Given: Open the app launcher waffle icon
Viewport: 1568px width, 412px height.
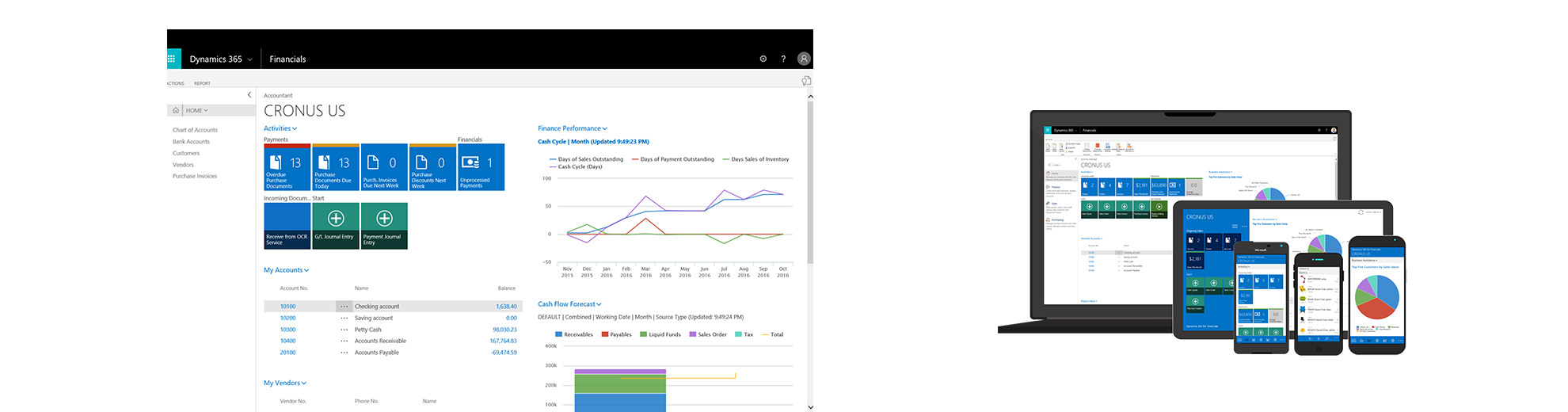Looking at the screenshot, I should tap(171, 59).
